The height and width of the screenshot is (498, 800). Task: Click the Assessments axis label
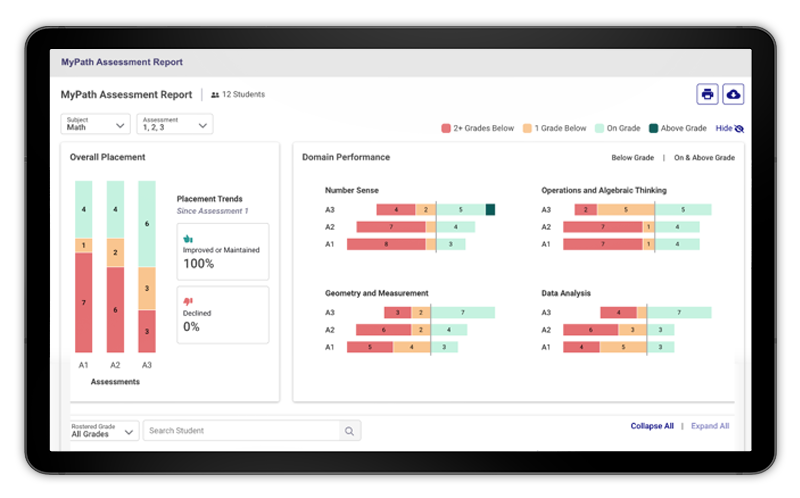pyautogui.click(x=115, y=382)
